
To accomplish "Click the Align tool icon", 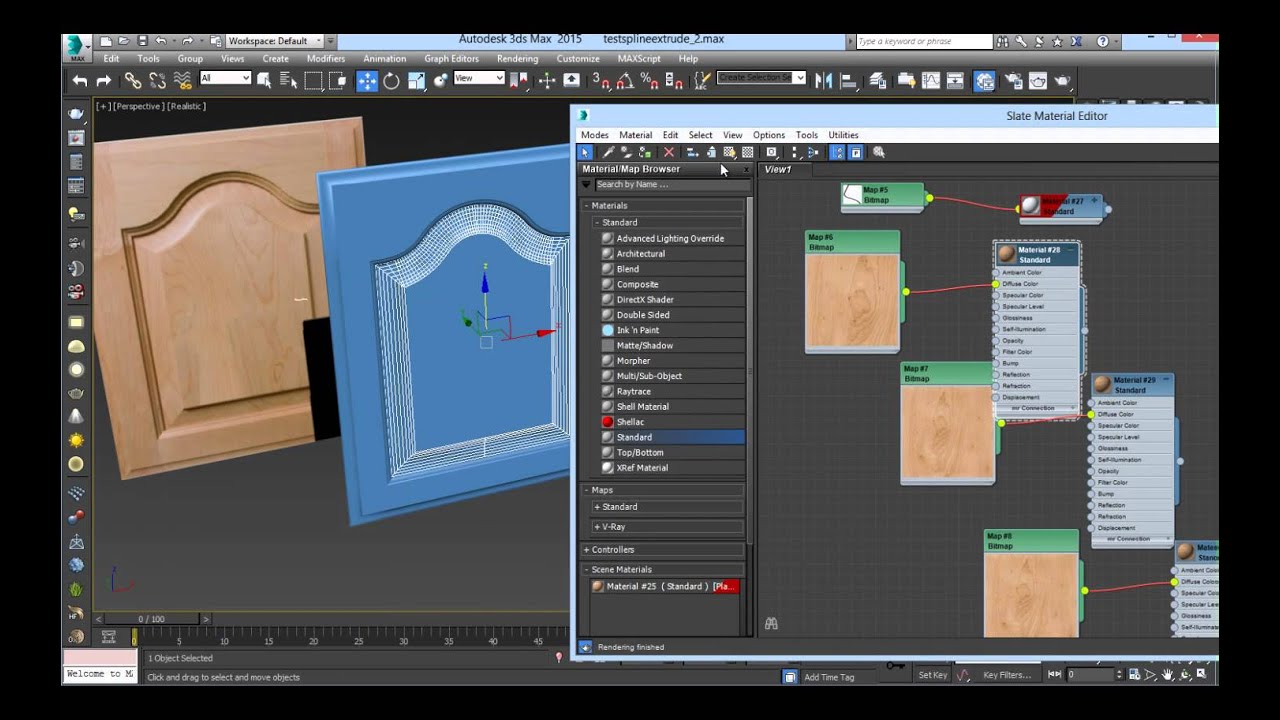I will [848, 81].
